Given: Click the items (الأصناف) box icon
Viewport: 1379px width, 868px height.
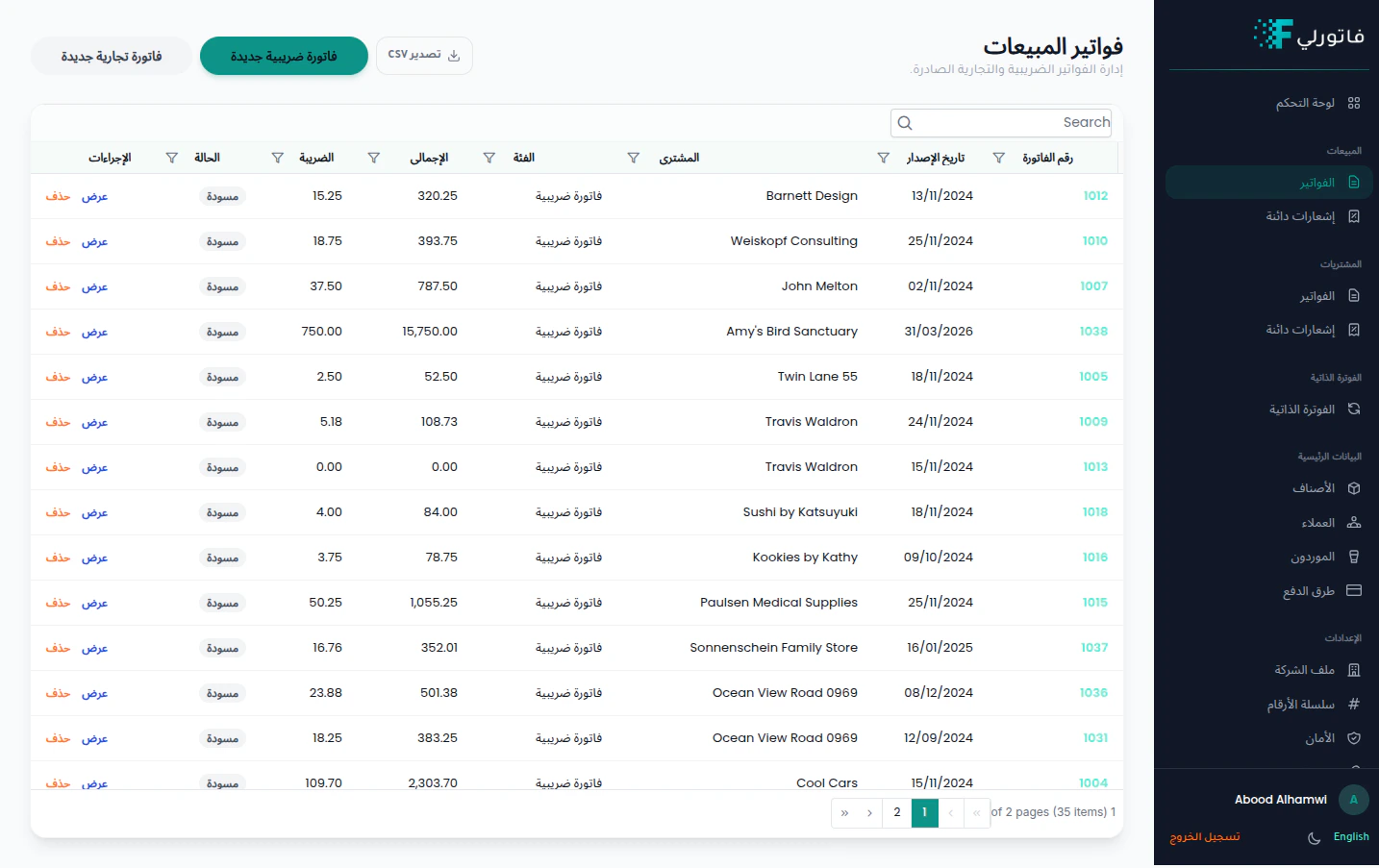Looking at the screenshot, I should pyautogui.click(x=1354, y=488).
